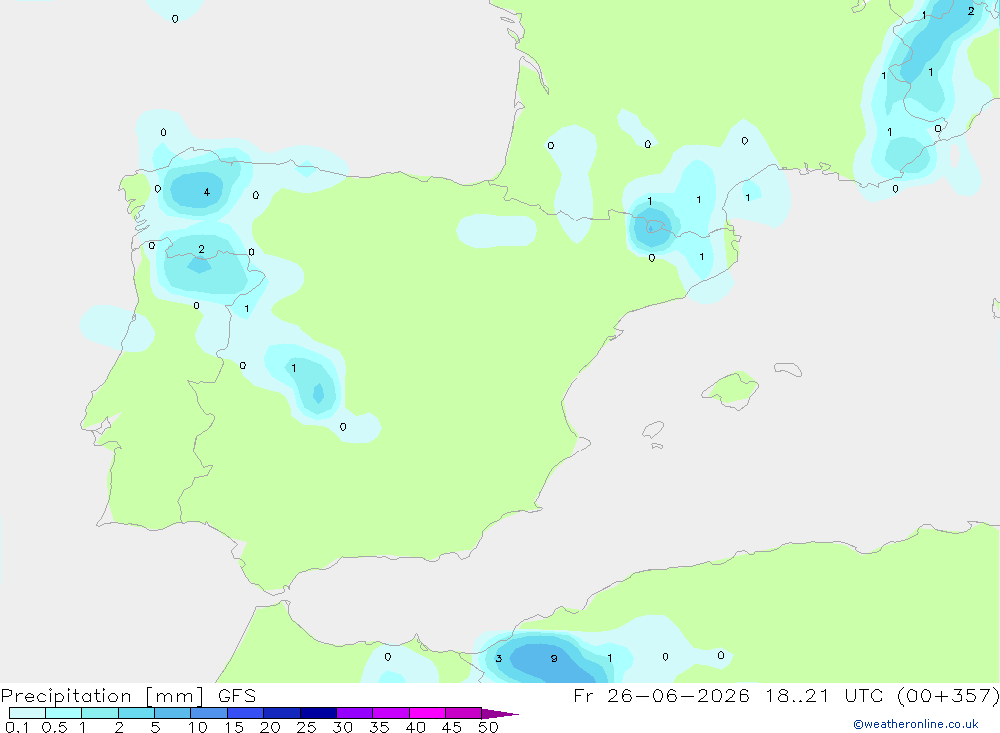
Task: Choose the 40–45 mm bright magenta legend swatch
Action: coord(427,713)
